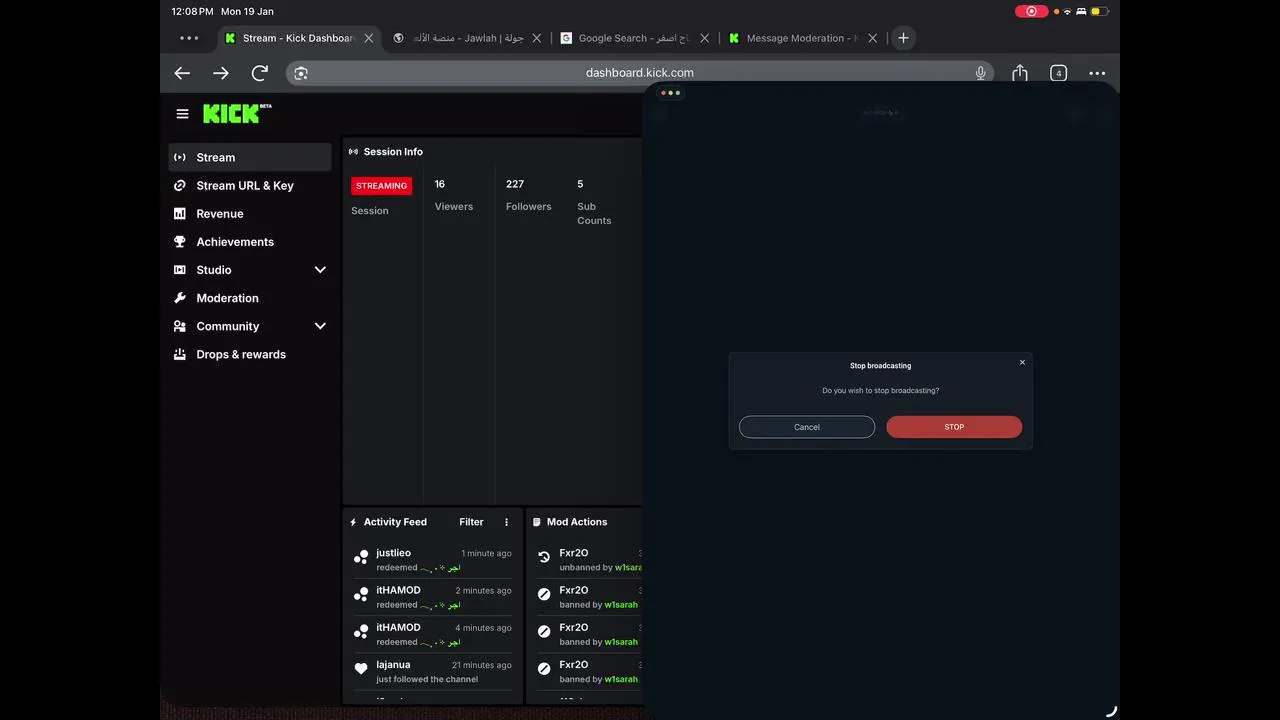Click the Session Info broadcast icon

(353, 152)
